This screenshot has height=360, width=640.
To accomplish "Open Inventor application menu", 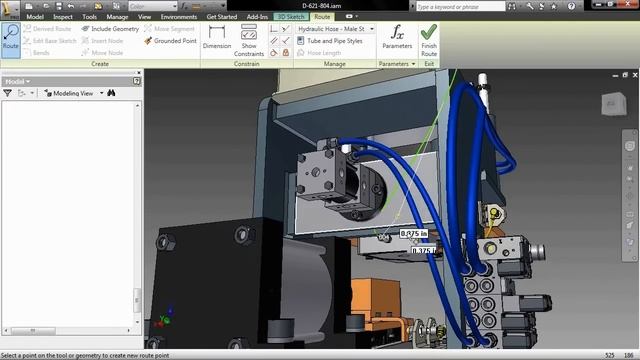I will click(10, 9).
